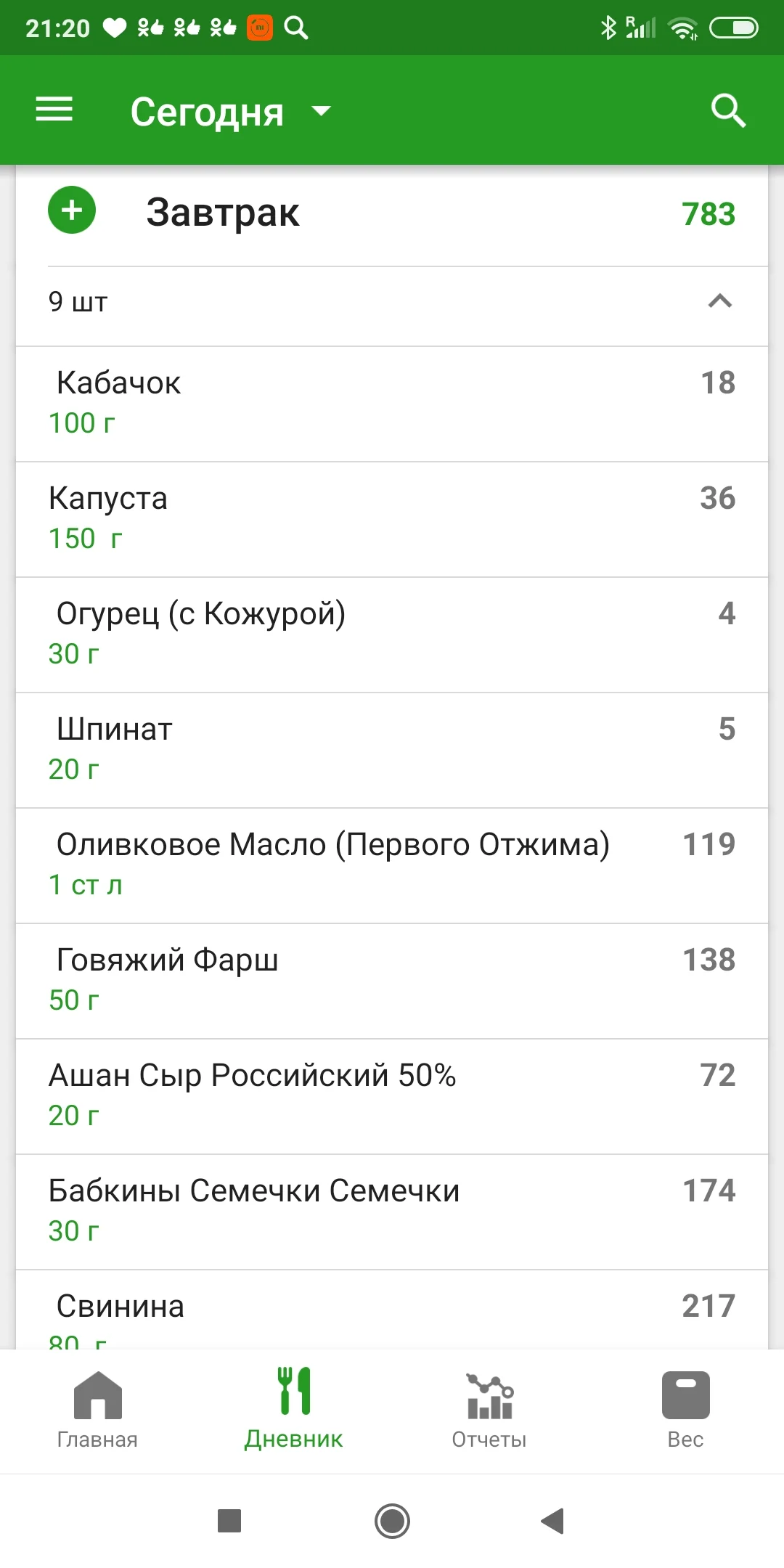Select the Дневник diary tab
Image resolution: width=784 pixels, height=1568 pixels.
pyautogui.click(x=294, y=1408)
